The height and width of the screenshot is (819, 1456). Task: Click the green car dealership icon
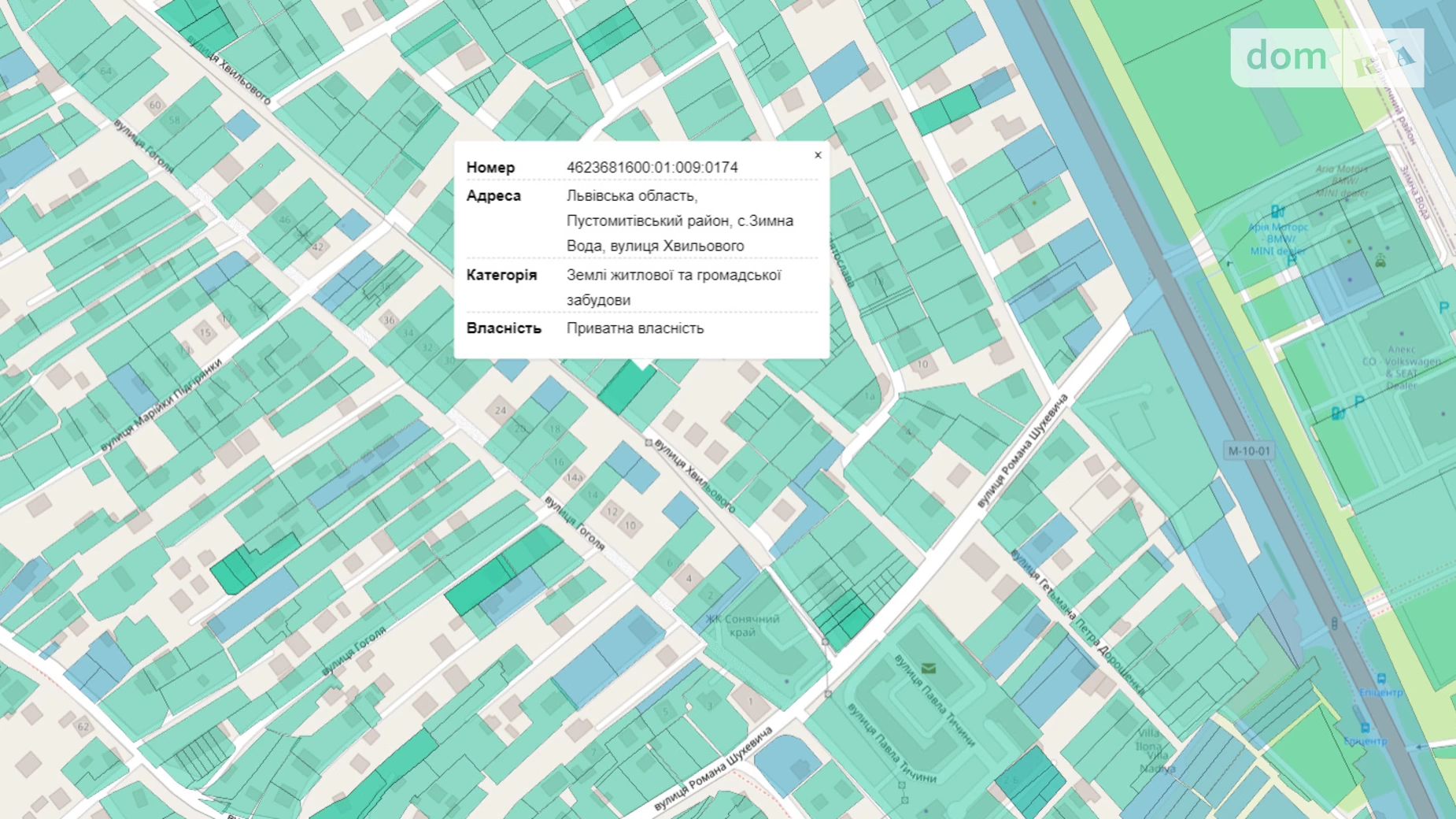(1380, 261)
